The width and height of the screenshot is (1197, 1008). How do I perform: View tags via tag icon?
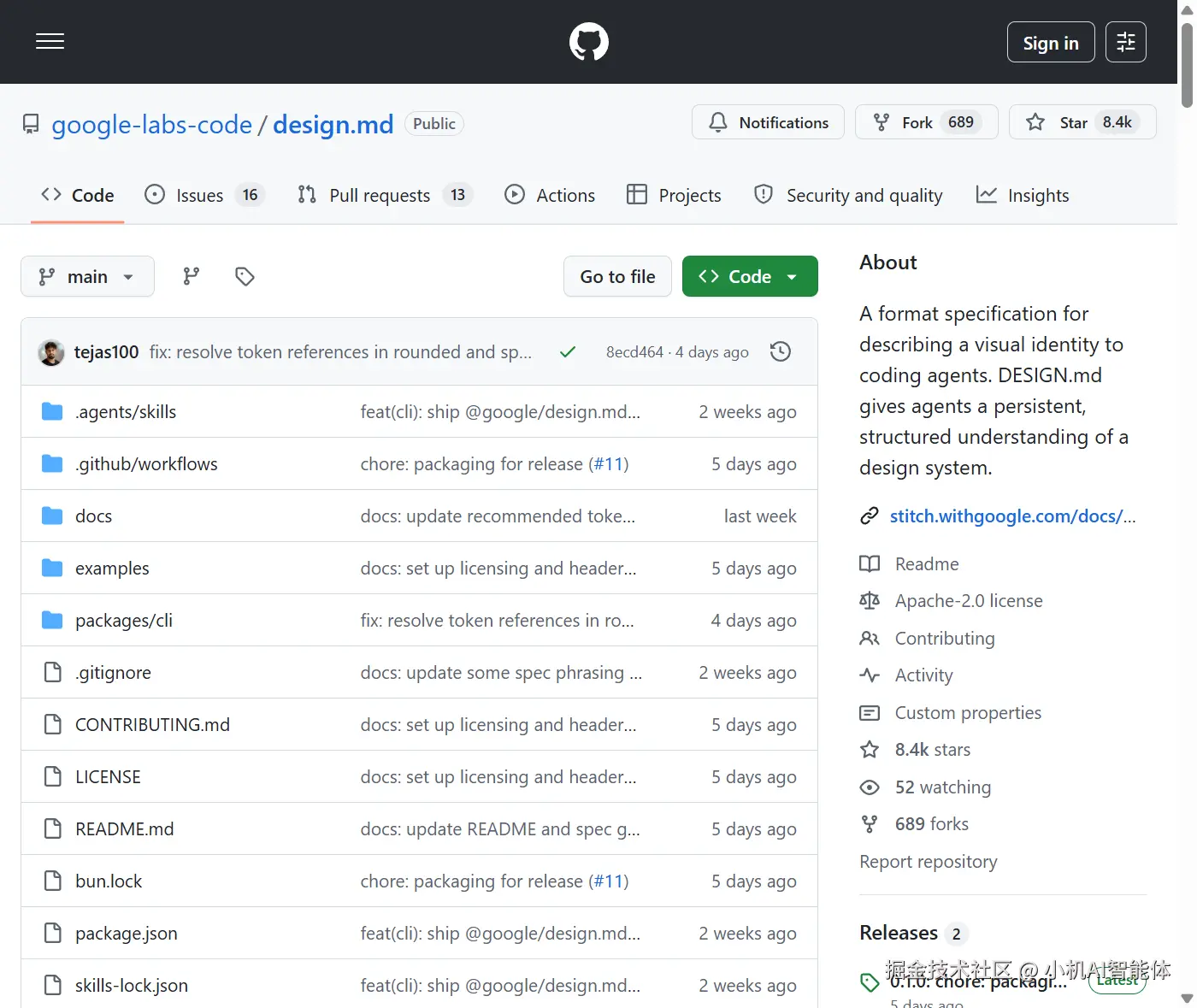tap(245, 276)
